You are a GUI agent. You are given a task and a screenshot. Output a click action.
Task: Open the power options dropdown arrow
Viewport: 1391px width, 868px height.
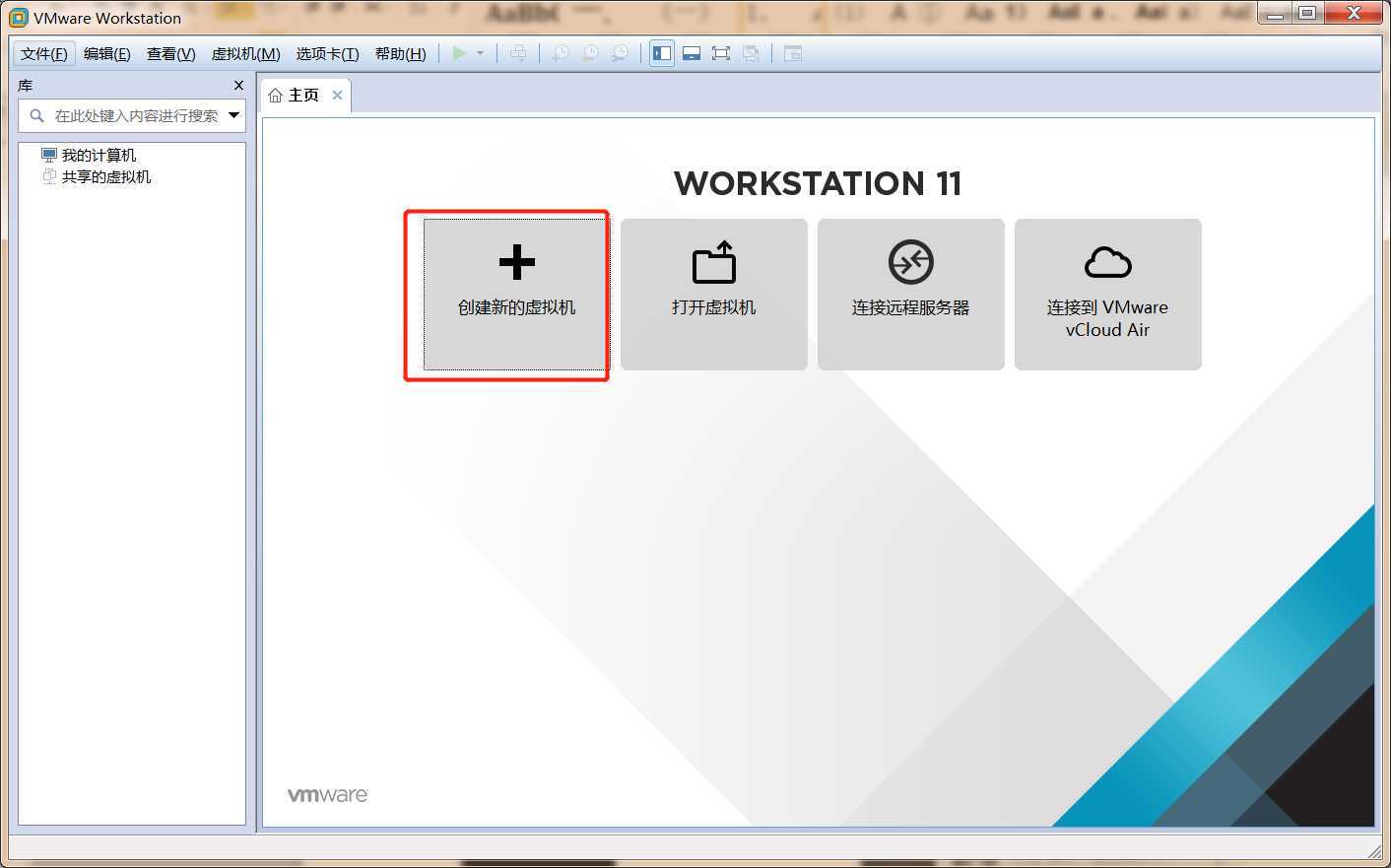pyautogui.click(x=480, y=53)
